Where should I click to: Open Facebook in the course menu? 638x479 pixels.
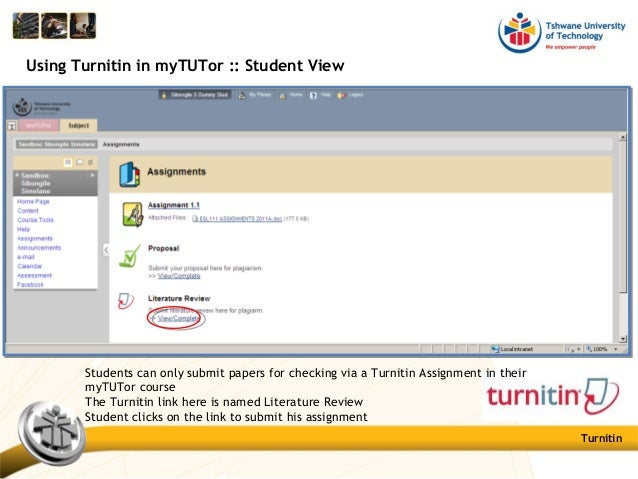[30, 284]
